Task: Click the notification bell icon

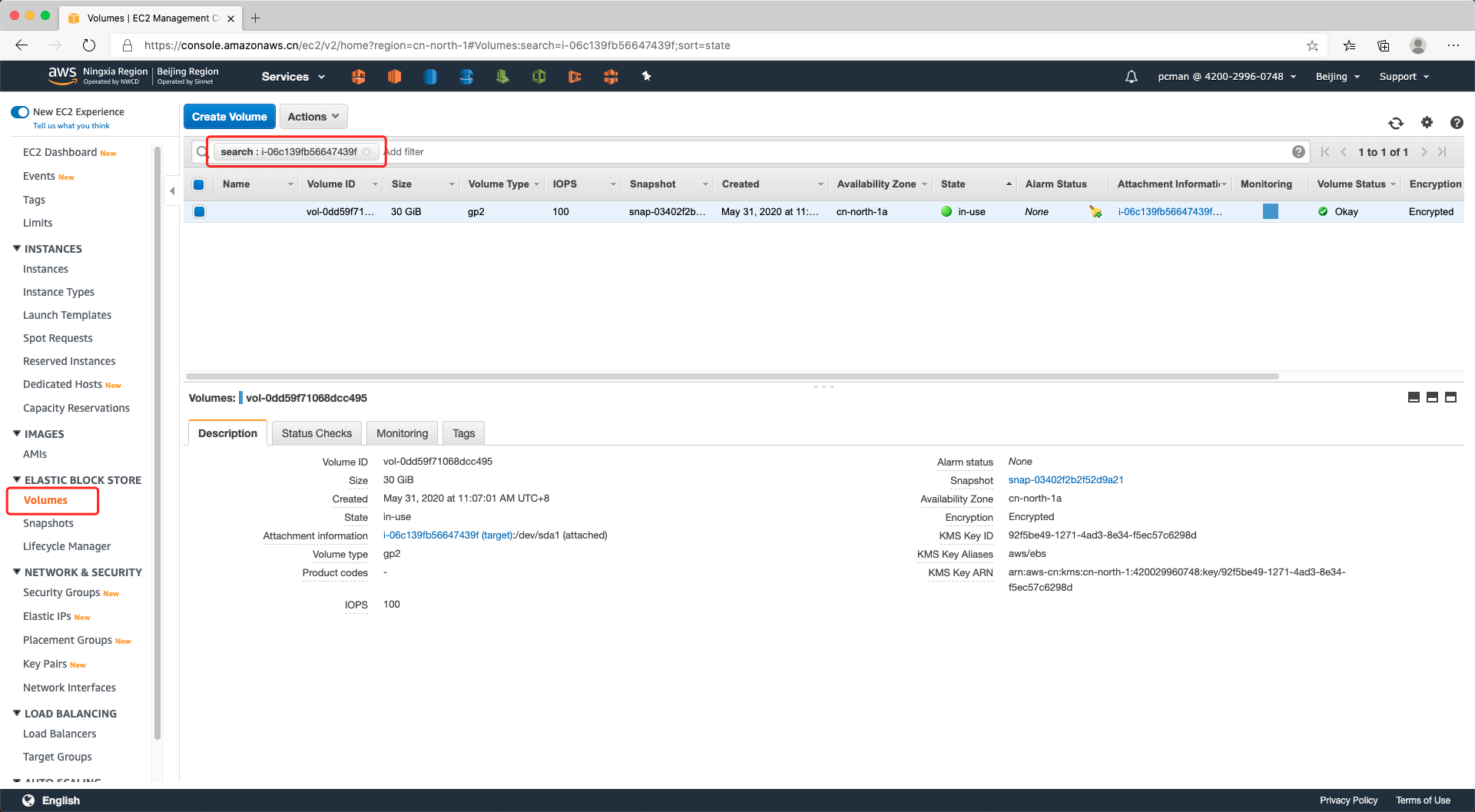Action: pyautogui.click(x=1131, y=77)
